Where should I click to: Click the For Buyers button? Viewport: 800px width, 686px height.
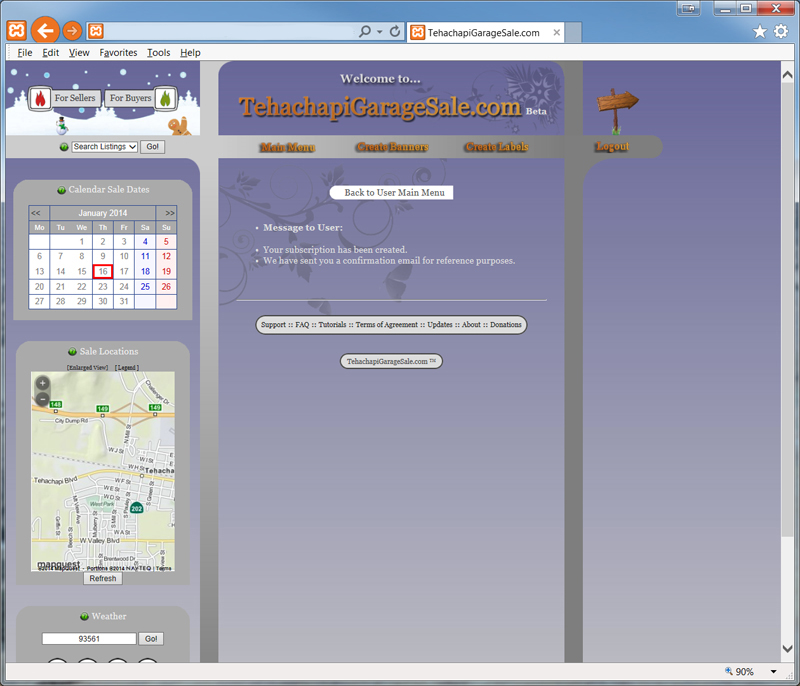[x=131, y=98]
